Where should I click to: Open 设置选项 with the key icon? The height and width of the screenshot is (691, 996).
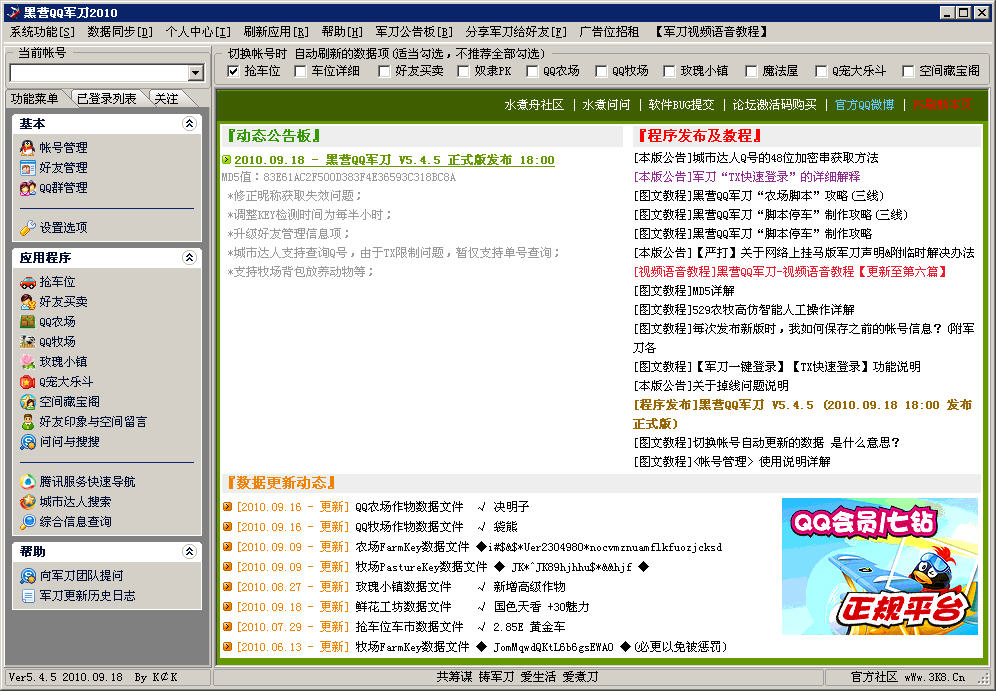28,228
